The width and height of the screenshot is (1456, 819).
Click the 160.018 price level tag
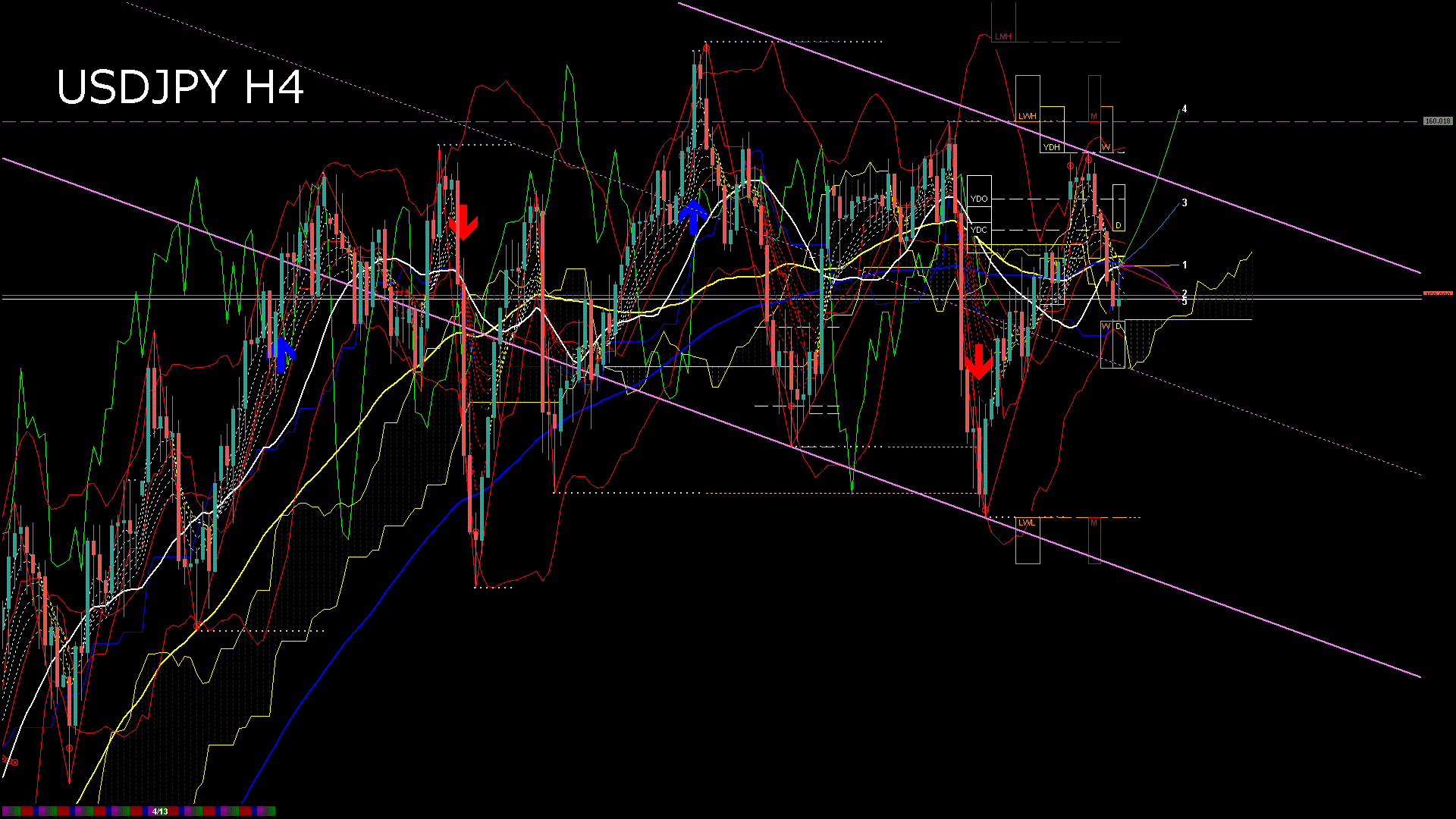[1437, 121]
